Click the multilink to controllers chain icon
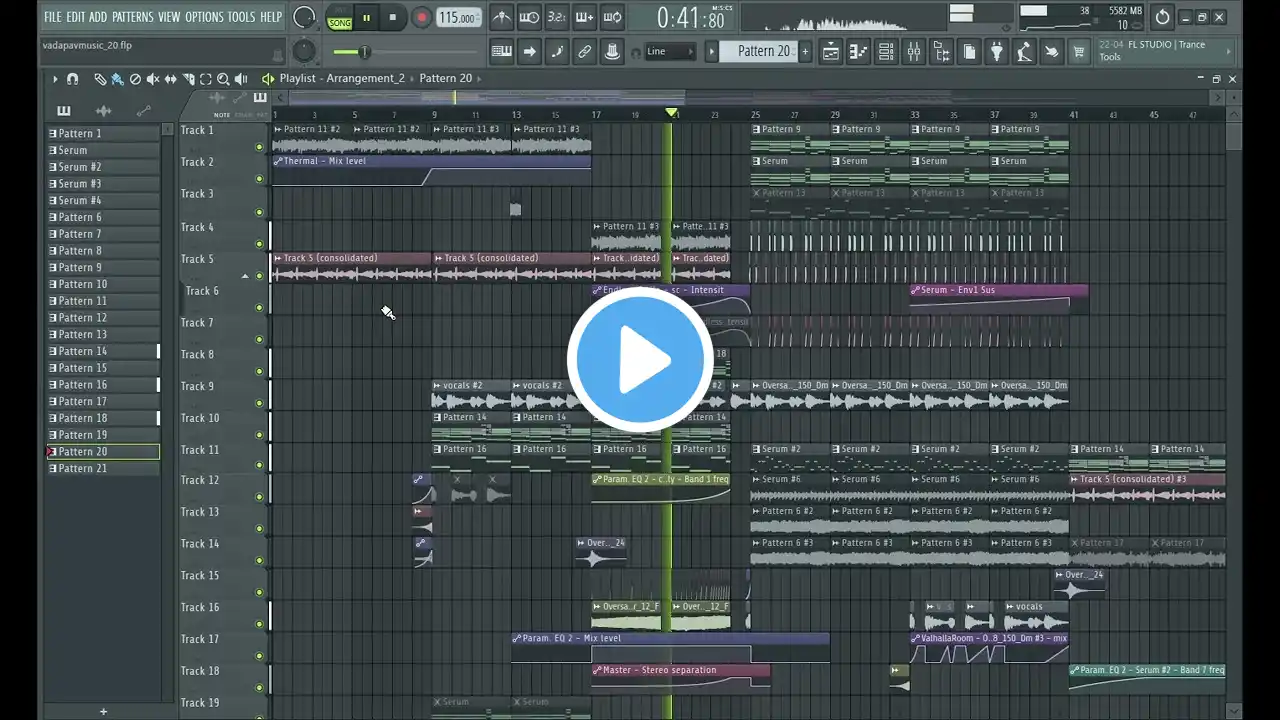 pos(585,52)
